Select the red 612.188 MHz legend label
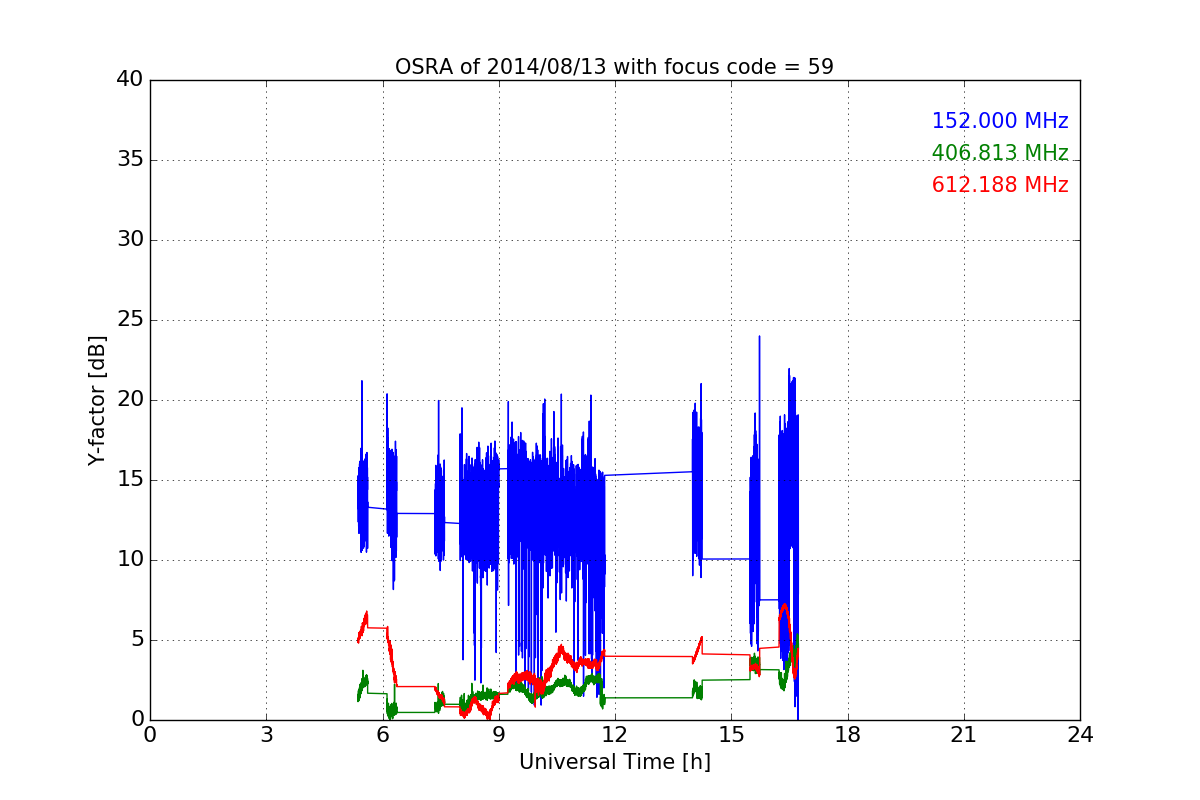Image resolution: width=1200 pixels, height=800 pixels. click(x=1000, y=185)
